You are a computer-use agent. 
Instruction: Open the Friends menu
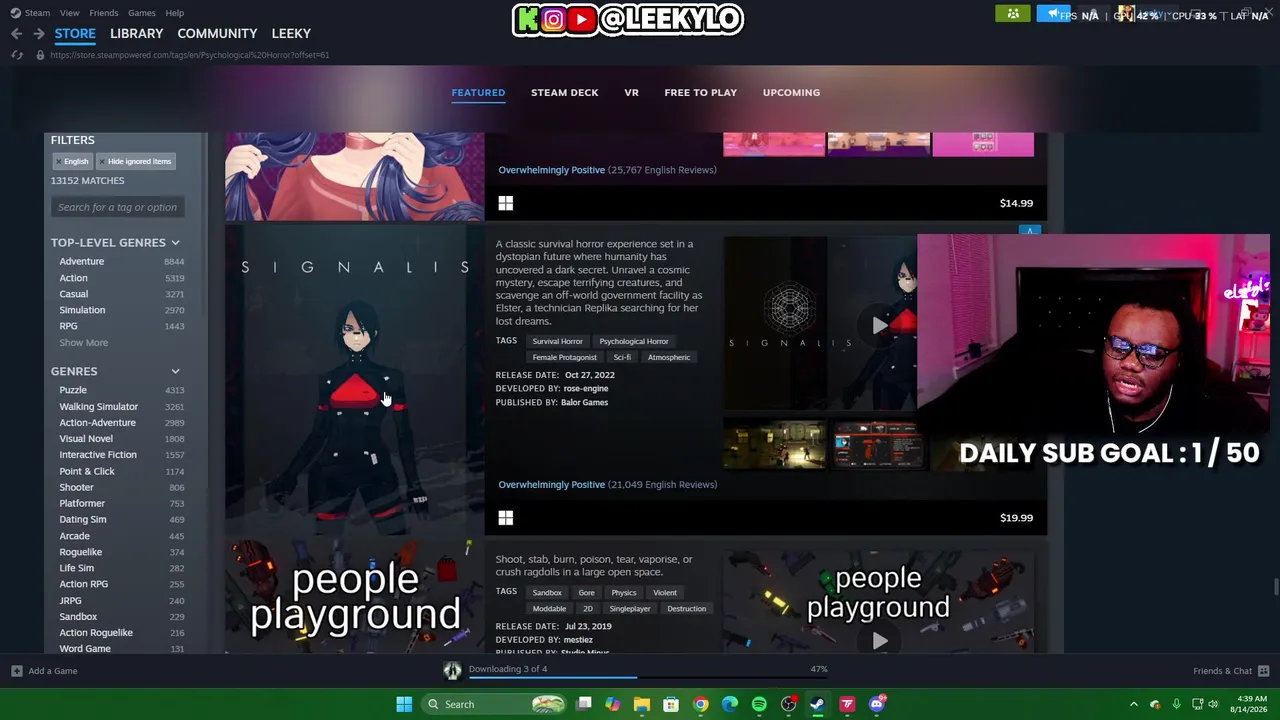point(103,13)
